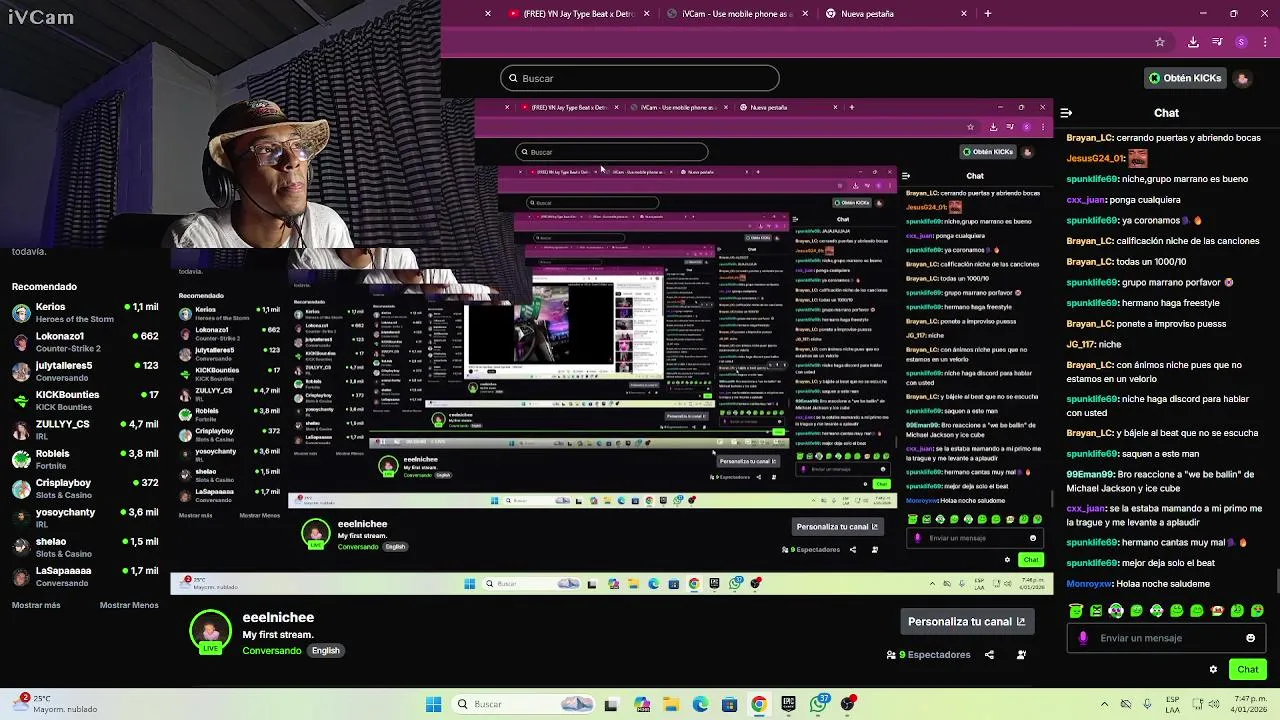Open recommended channel Robleis
Viewport: 1280px width, 720px height.
[85, 459]
